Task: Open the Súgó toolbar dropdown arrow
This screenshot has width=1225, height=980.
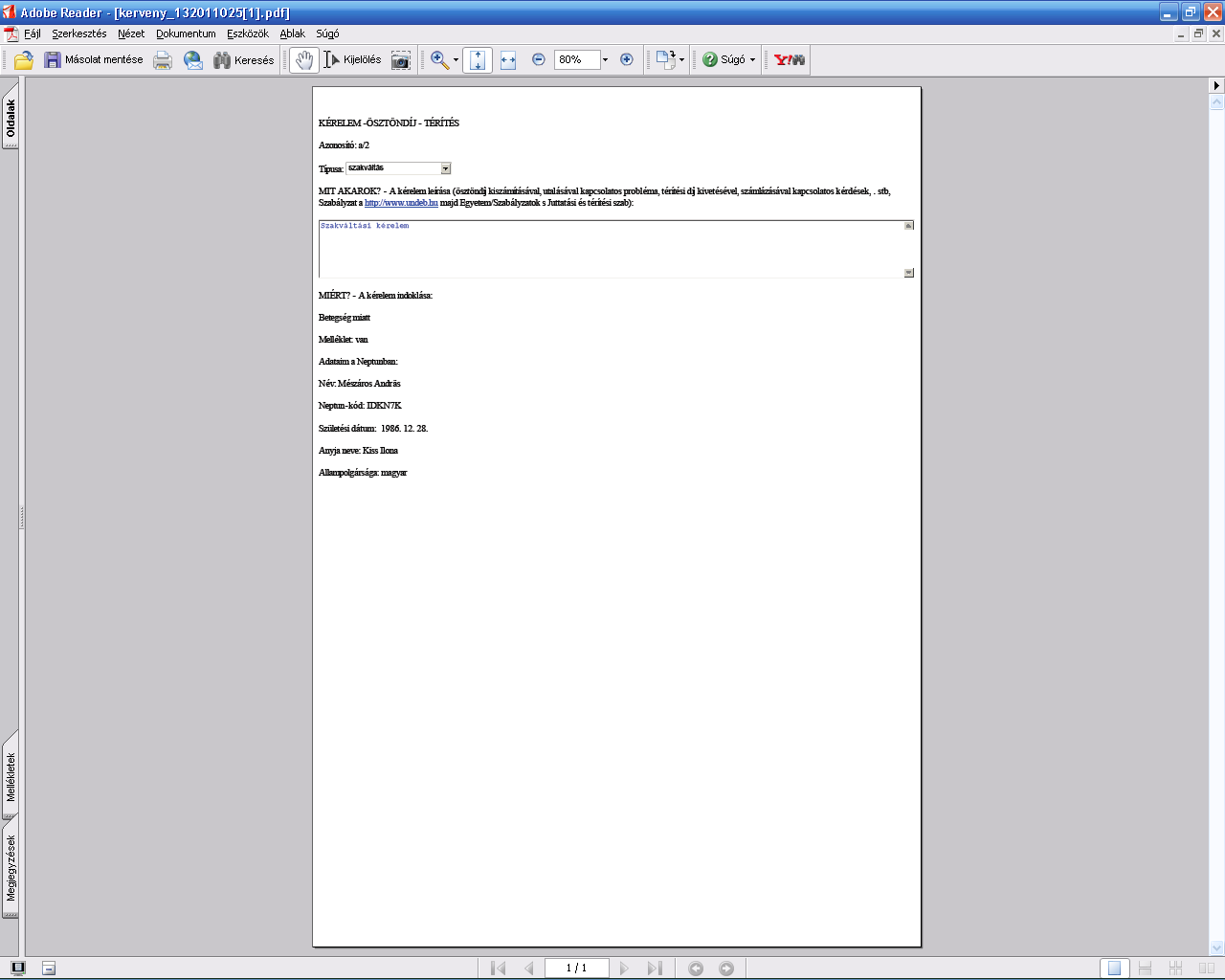Action: [752, 59]
